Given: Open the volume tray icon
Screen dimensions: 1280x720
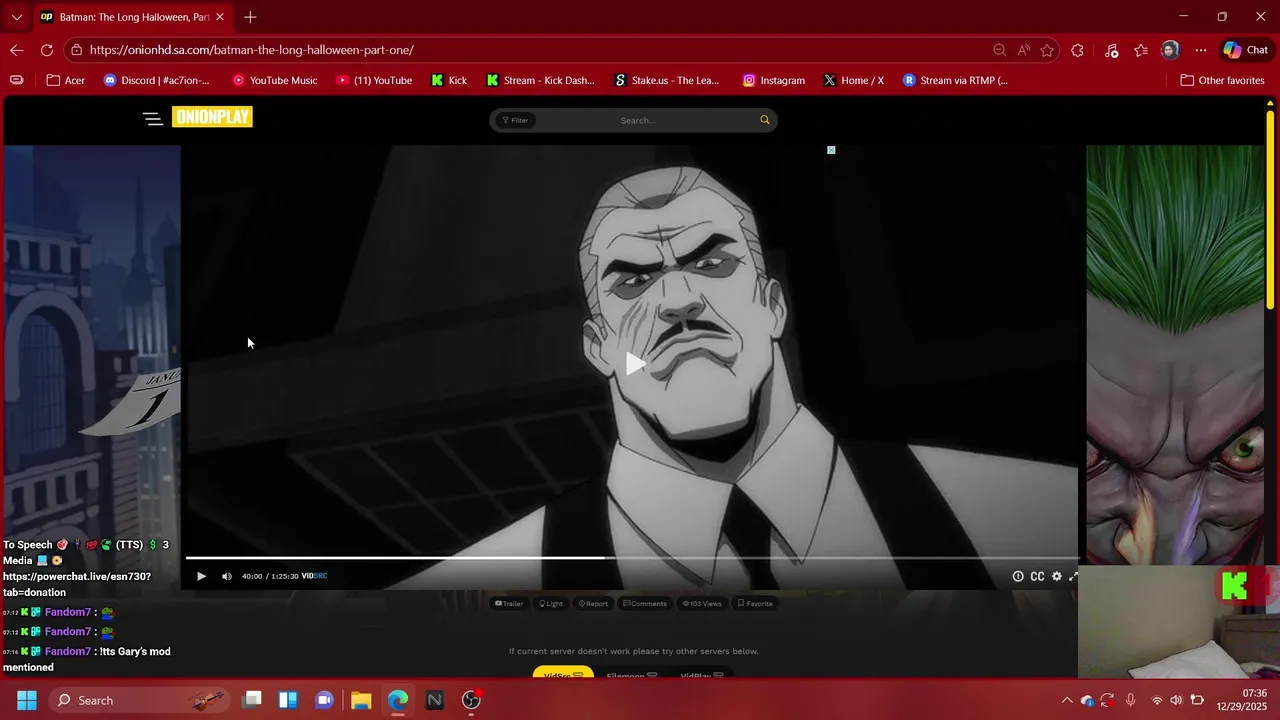Looking at the screenshot, I should click(1177, 700).
